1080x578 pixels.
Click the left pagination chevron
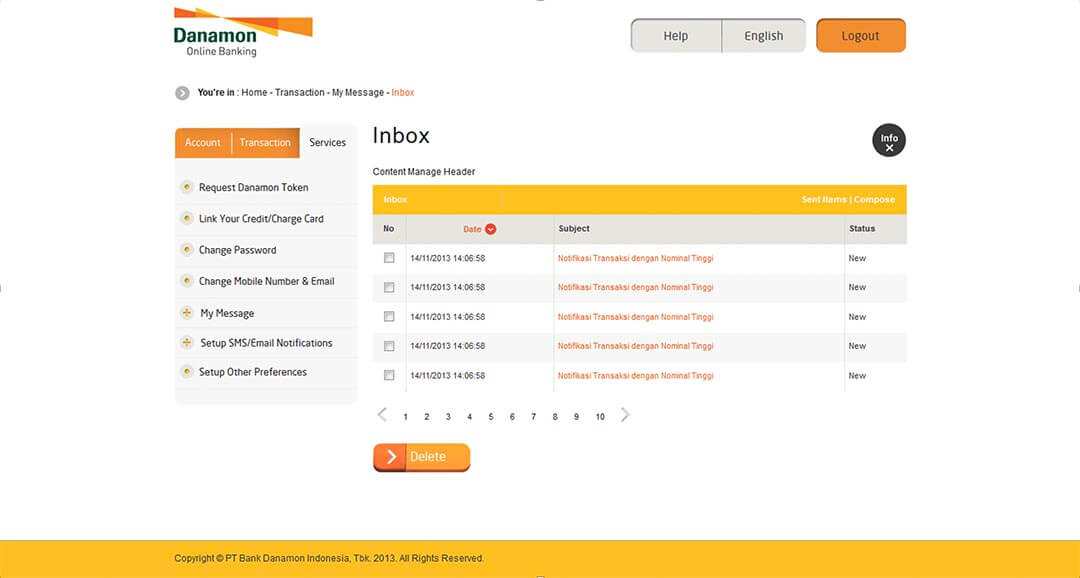pos(381,414)
